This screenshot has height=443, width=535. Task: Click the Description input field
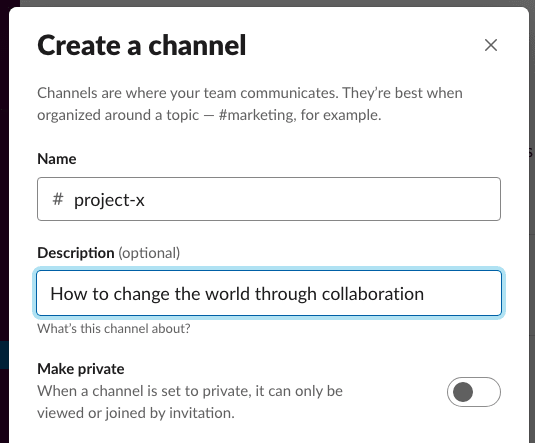click(269, 293)
